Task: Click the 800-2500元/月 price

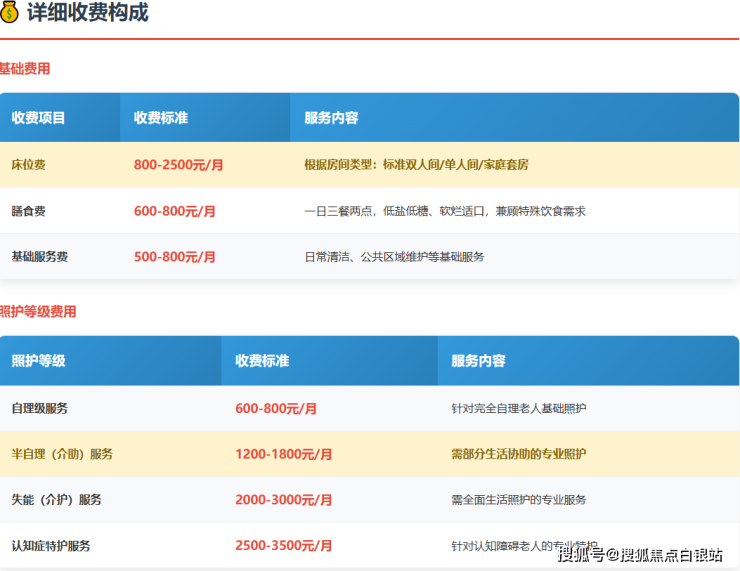Action: coord(178,165)
